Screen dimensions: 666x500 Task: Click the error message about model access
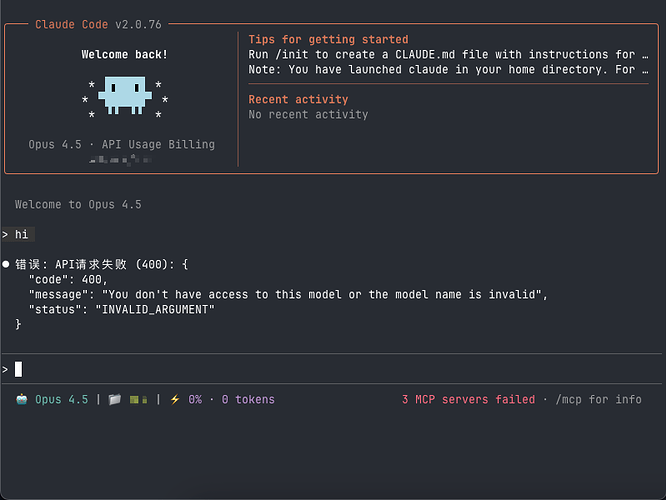click(x=288, y=294)
